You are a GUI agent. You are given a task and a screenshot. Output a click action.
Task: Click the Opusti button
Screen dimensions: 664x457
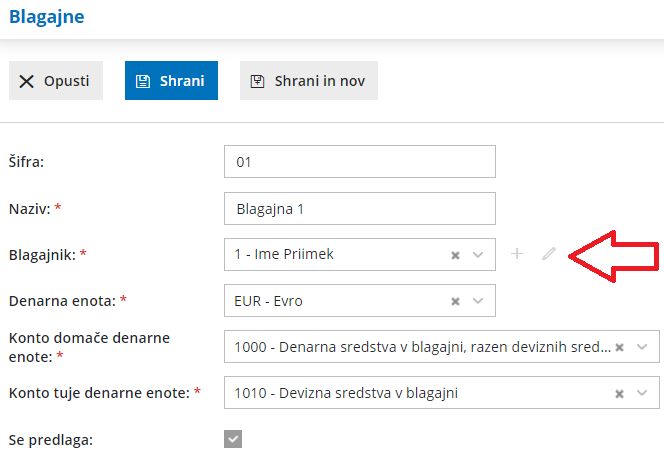56,81
